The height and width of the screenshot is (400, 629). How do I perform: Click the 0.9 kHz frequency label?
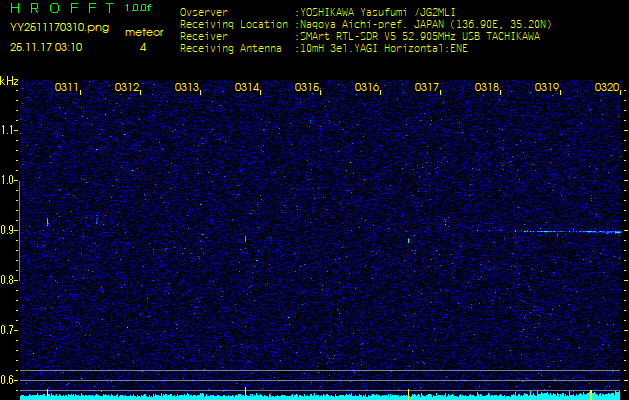pos(9,230)
